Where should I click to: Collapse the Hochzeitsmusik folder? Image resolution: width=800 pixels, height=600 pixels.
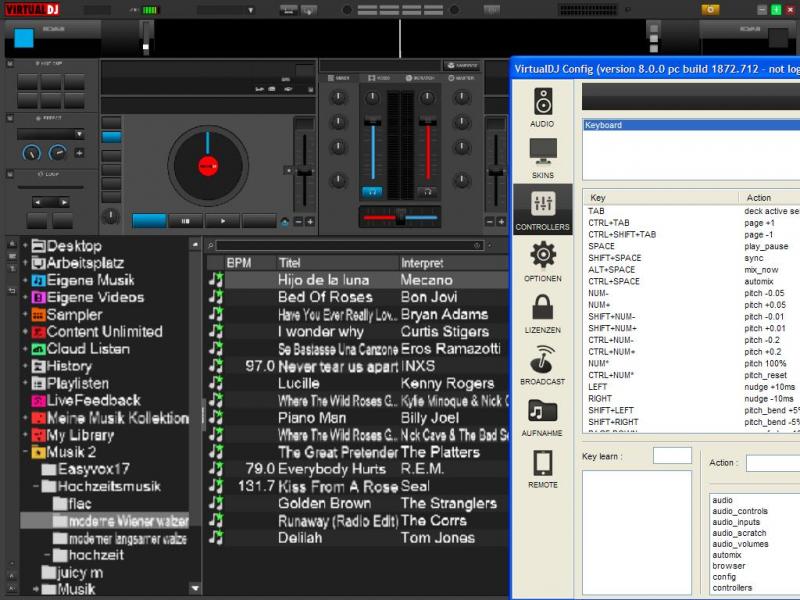coord(35,486)
